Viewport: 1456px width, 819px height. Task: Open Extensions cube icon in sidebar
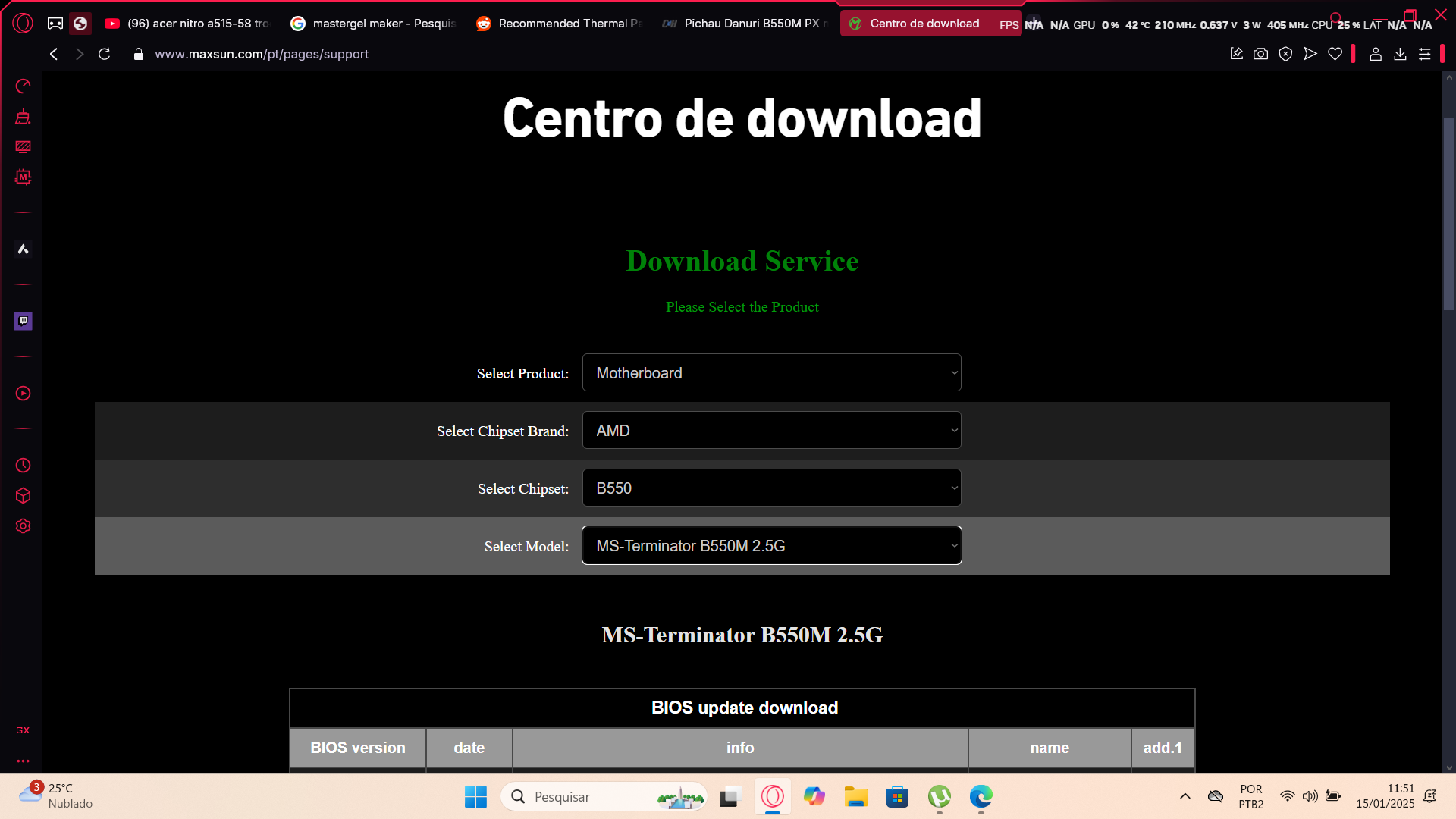(23, 495)
